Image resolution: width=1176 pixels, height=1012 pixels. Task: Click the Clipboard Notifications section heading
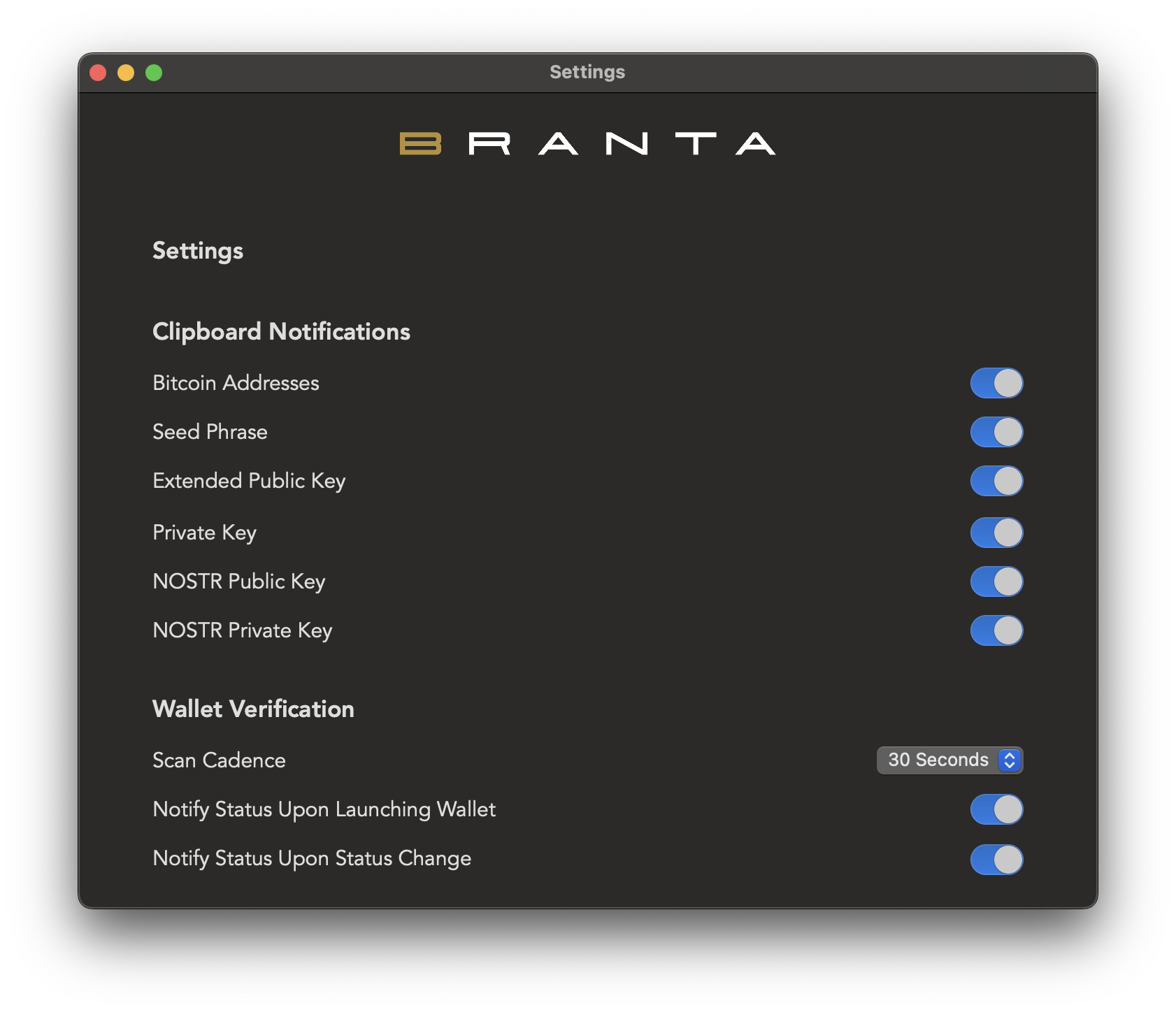click(281, 331)
